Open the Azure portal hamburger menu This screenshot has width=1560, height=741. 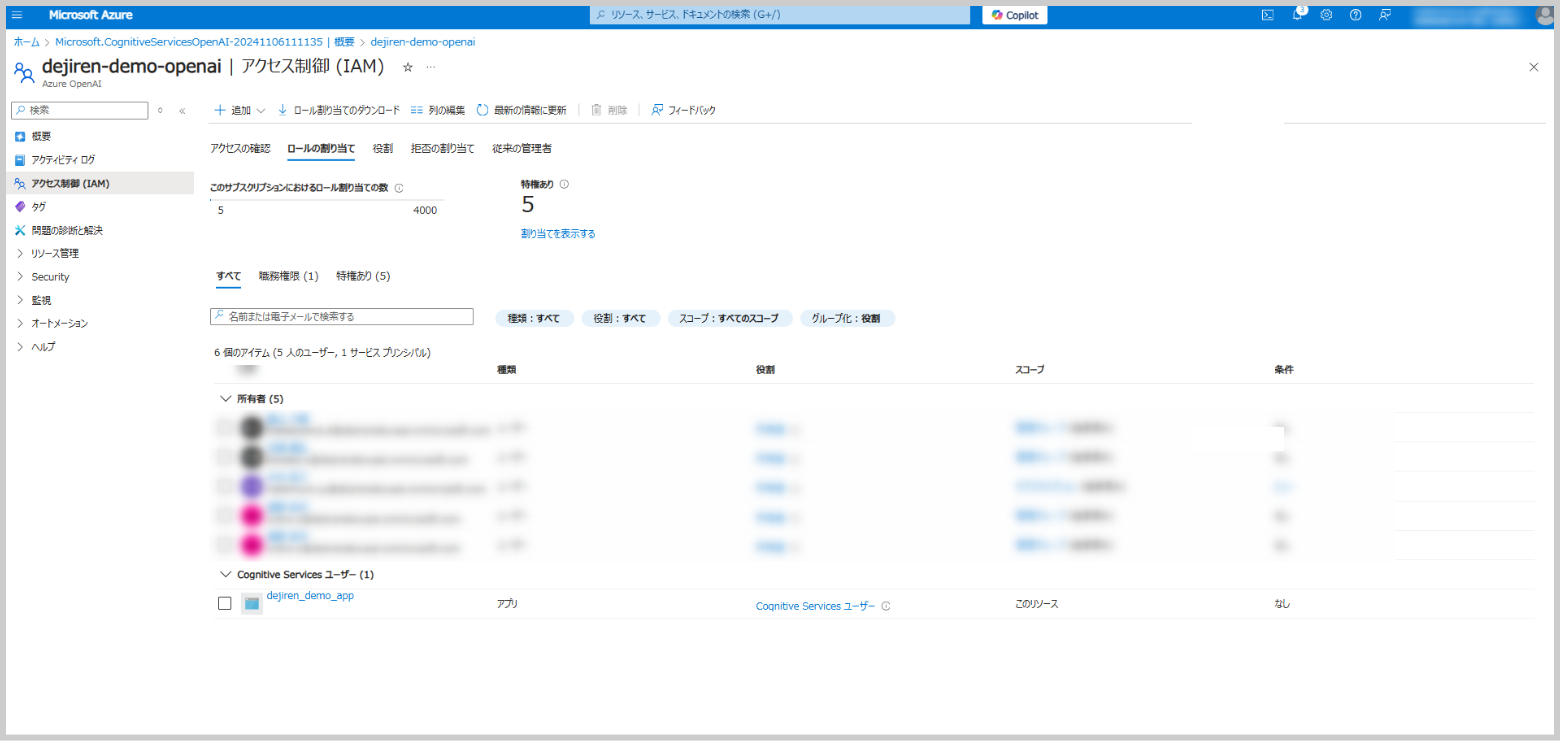coord(17,15)
